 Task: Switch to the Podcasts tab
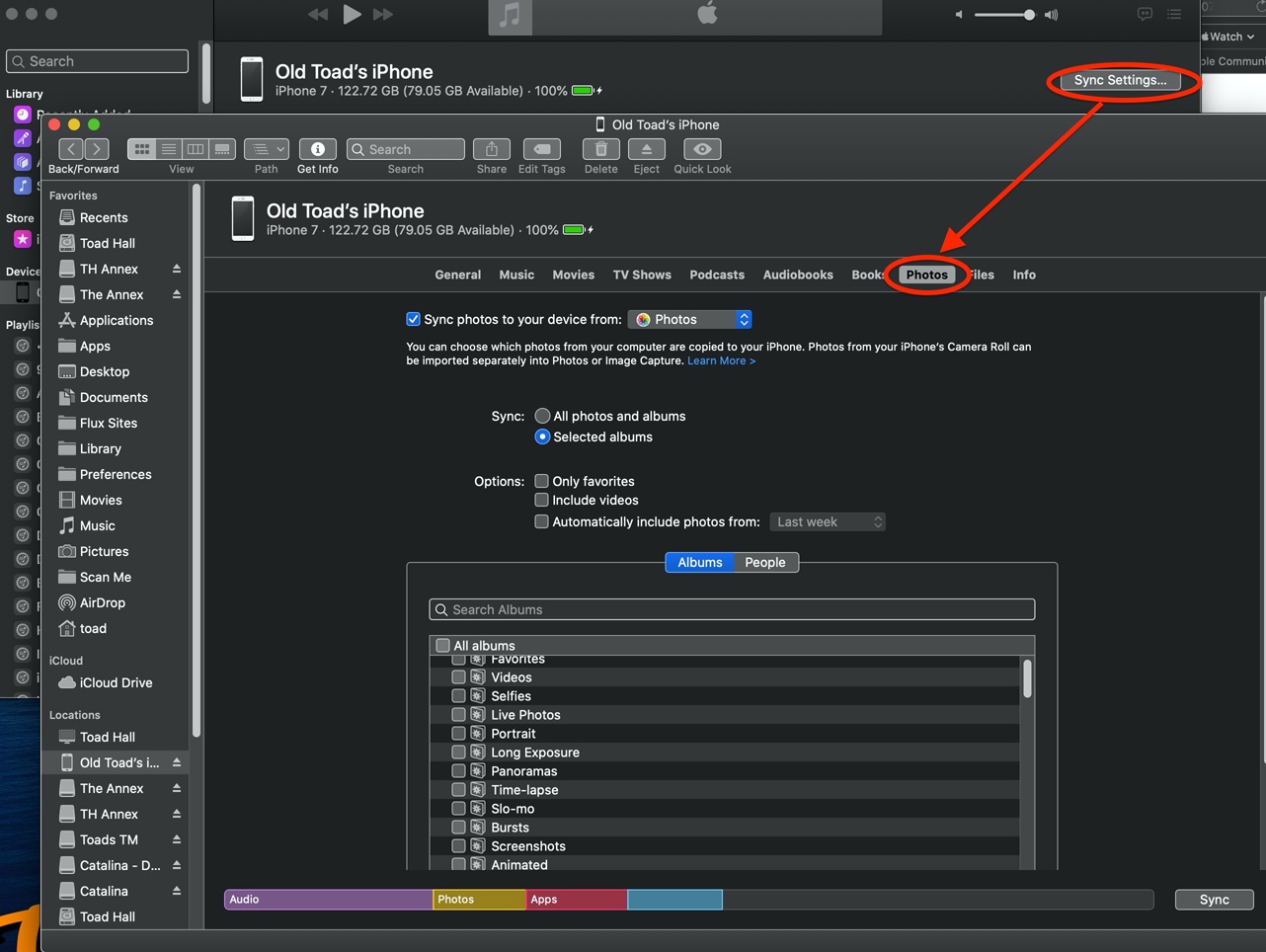(717, 275)
